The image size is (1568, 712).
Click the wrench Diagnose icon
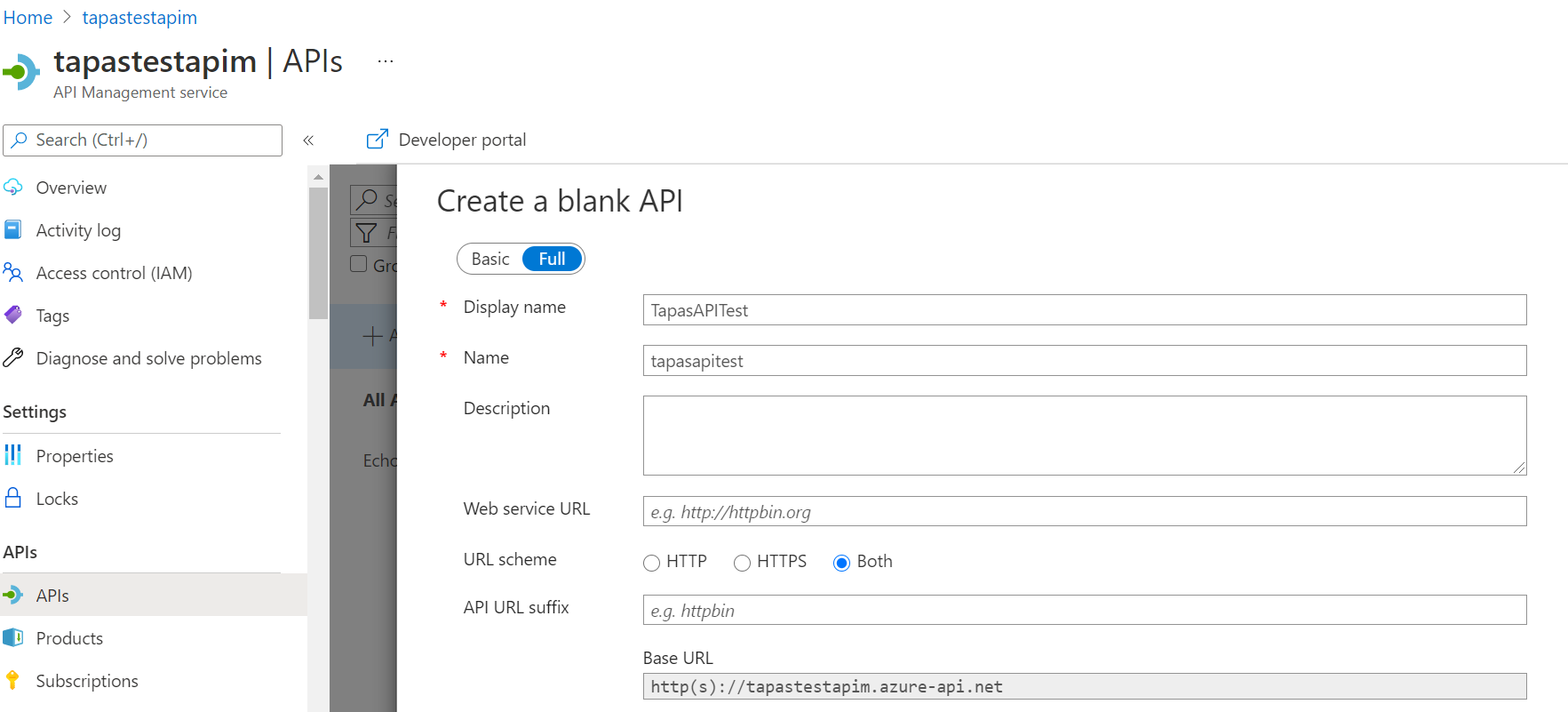[13, 358]
